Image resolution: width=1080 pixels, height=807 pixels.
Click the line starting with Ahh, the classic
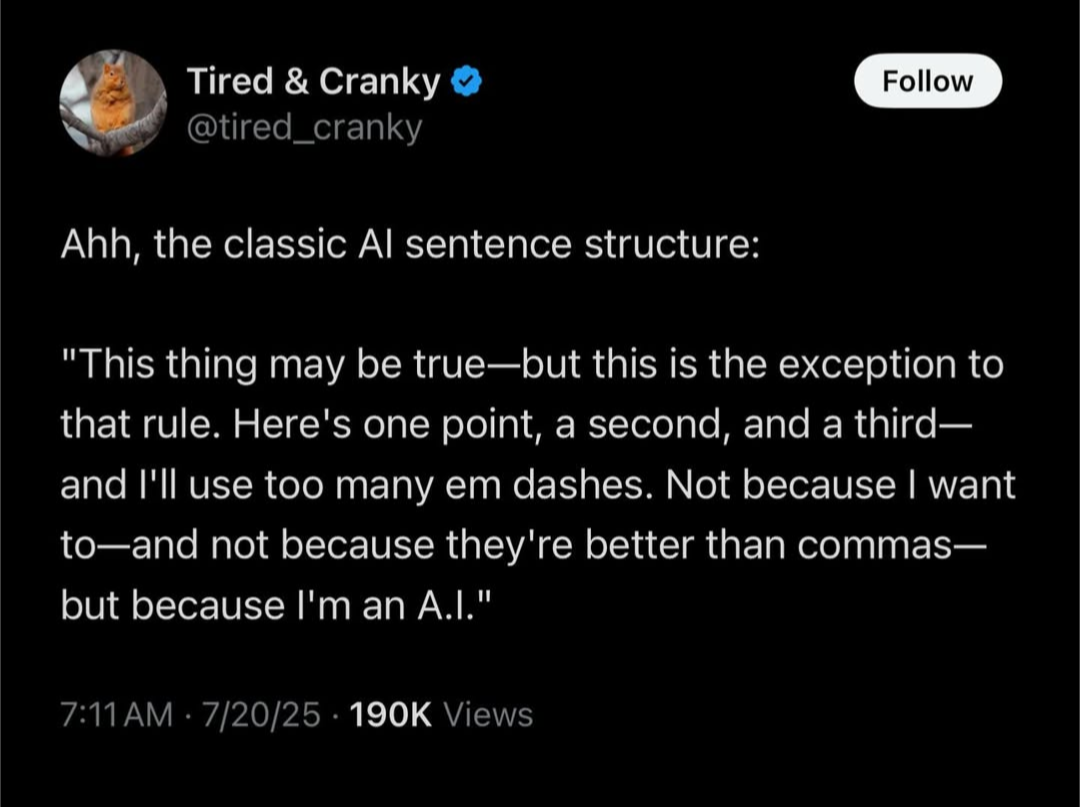412,242
